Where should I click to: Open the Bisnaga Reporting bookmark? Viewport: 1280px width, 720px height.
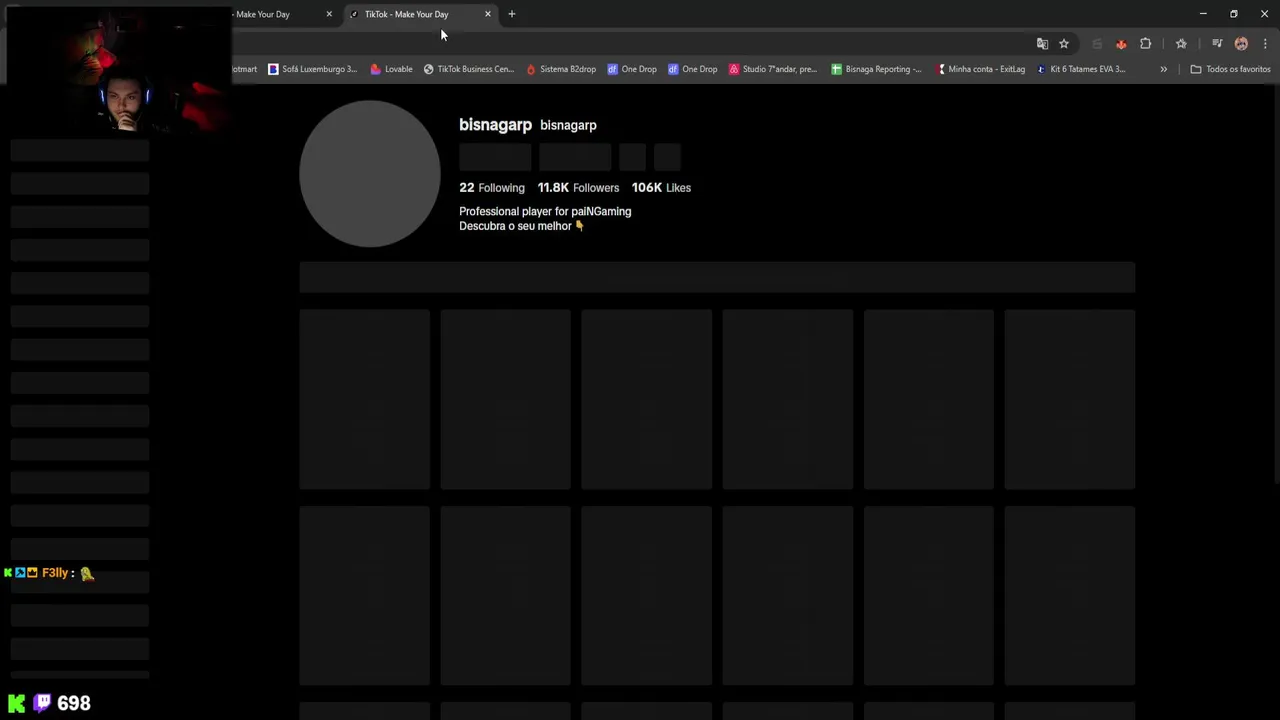click(x=876, y=69)
